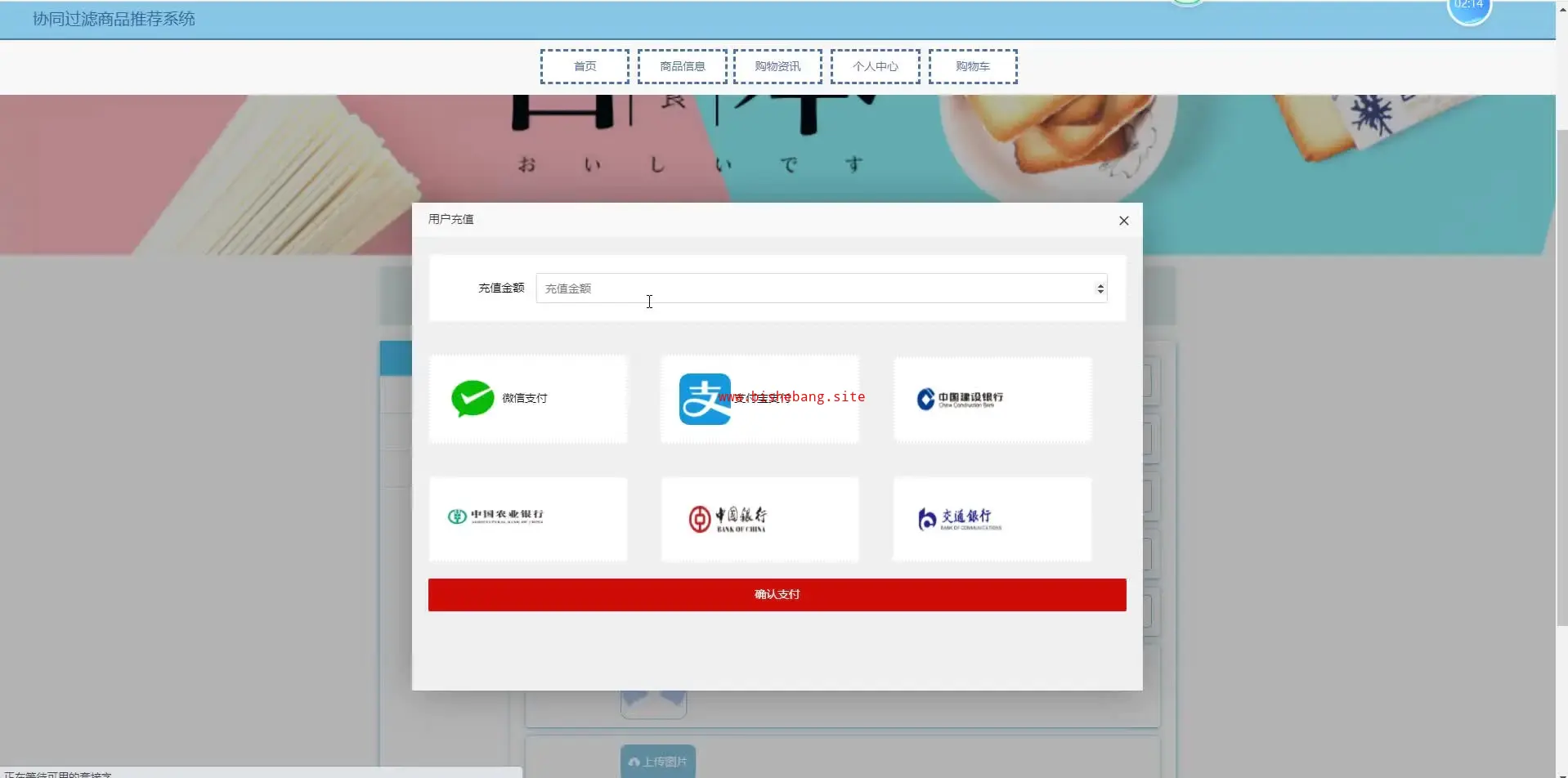The image size is (1568, 778).
Task: Choose the Alipay (支付宝) logo
Action: tap(705, 399)
